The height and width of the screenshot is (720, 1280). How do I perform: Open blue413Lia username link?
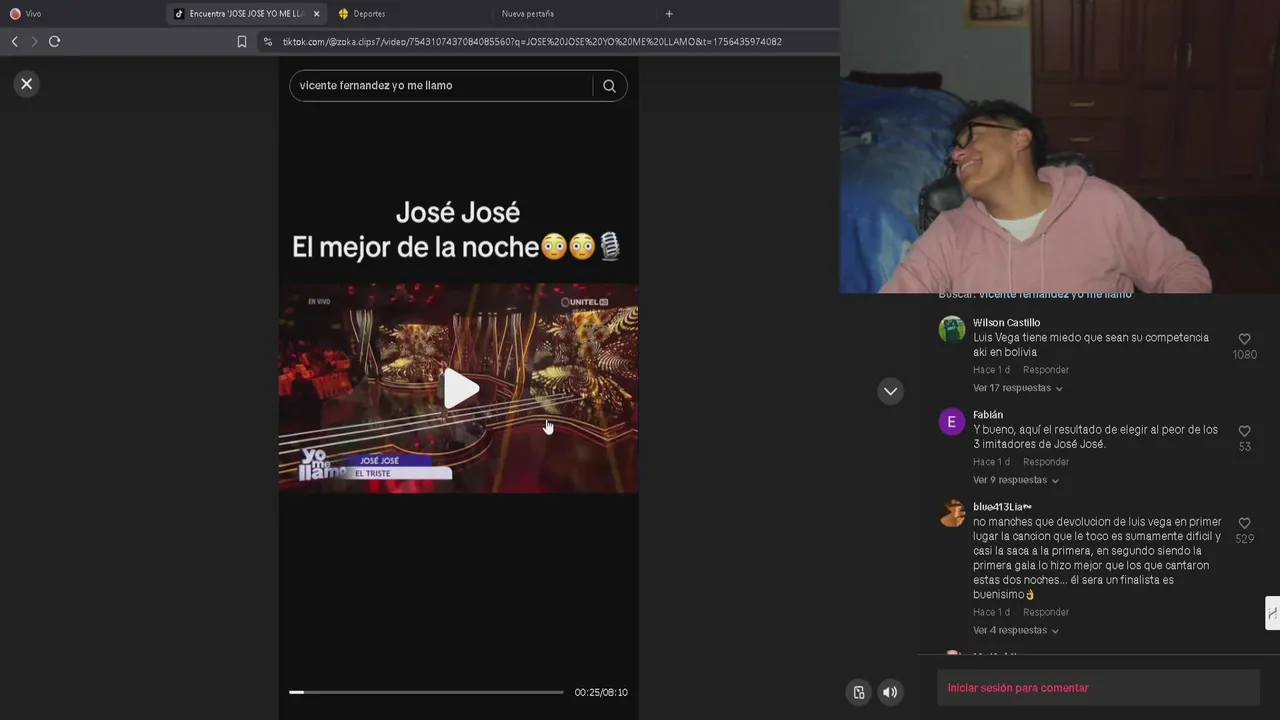pyautogui.click(x=1002, y=507)
